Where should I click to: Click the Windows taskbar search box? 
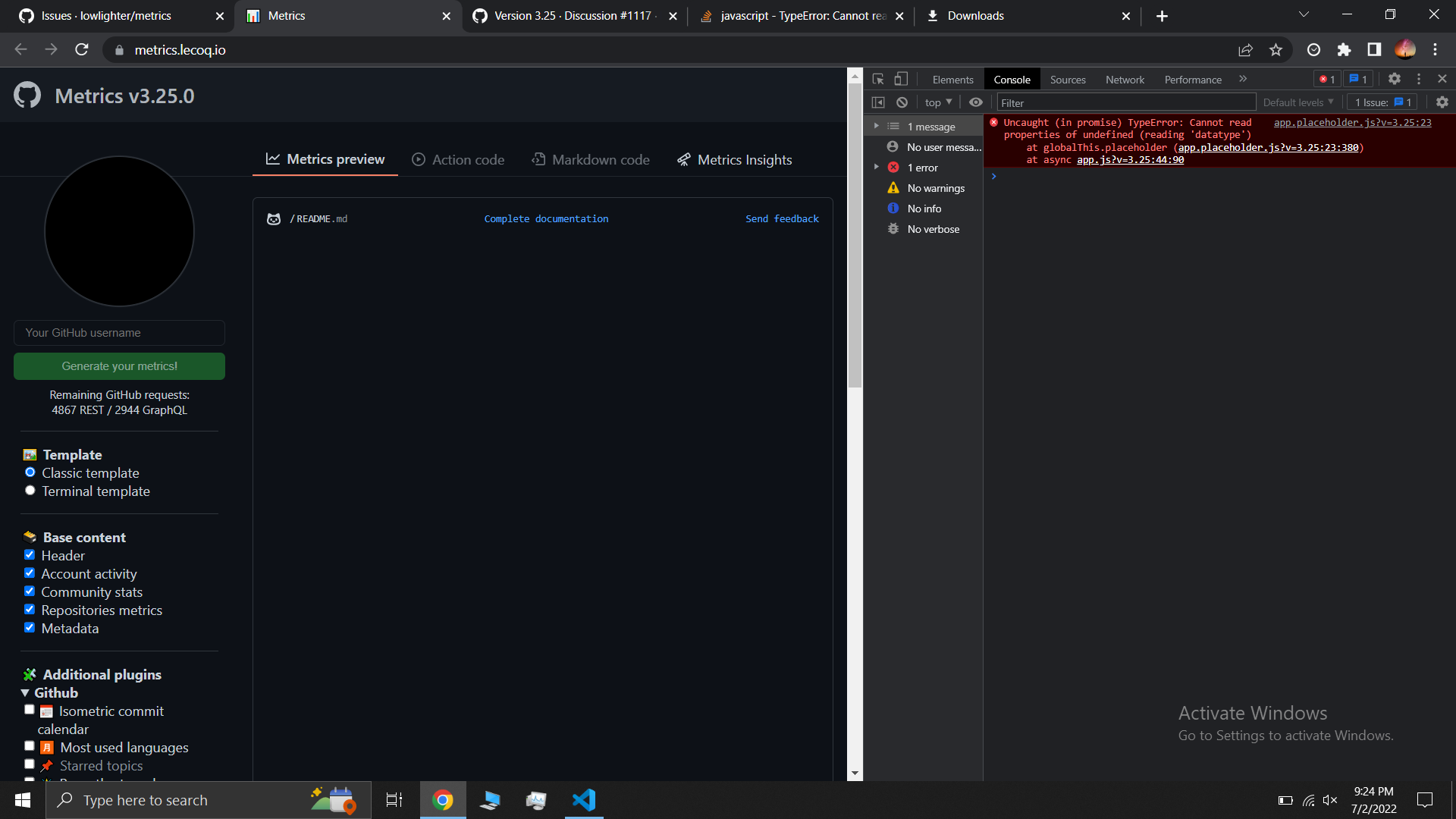pos(209,800)
